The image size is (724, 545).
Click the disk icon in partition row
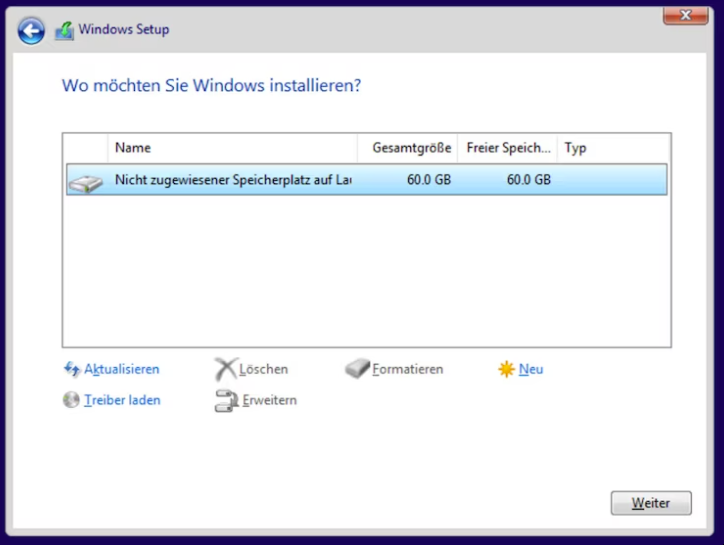[85, 183]
